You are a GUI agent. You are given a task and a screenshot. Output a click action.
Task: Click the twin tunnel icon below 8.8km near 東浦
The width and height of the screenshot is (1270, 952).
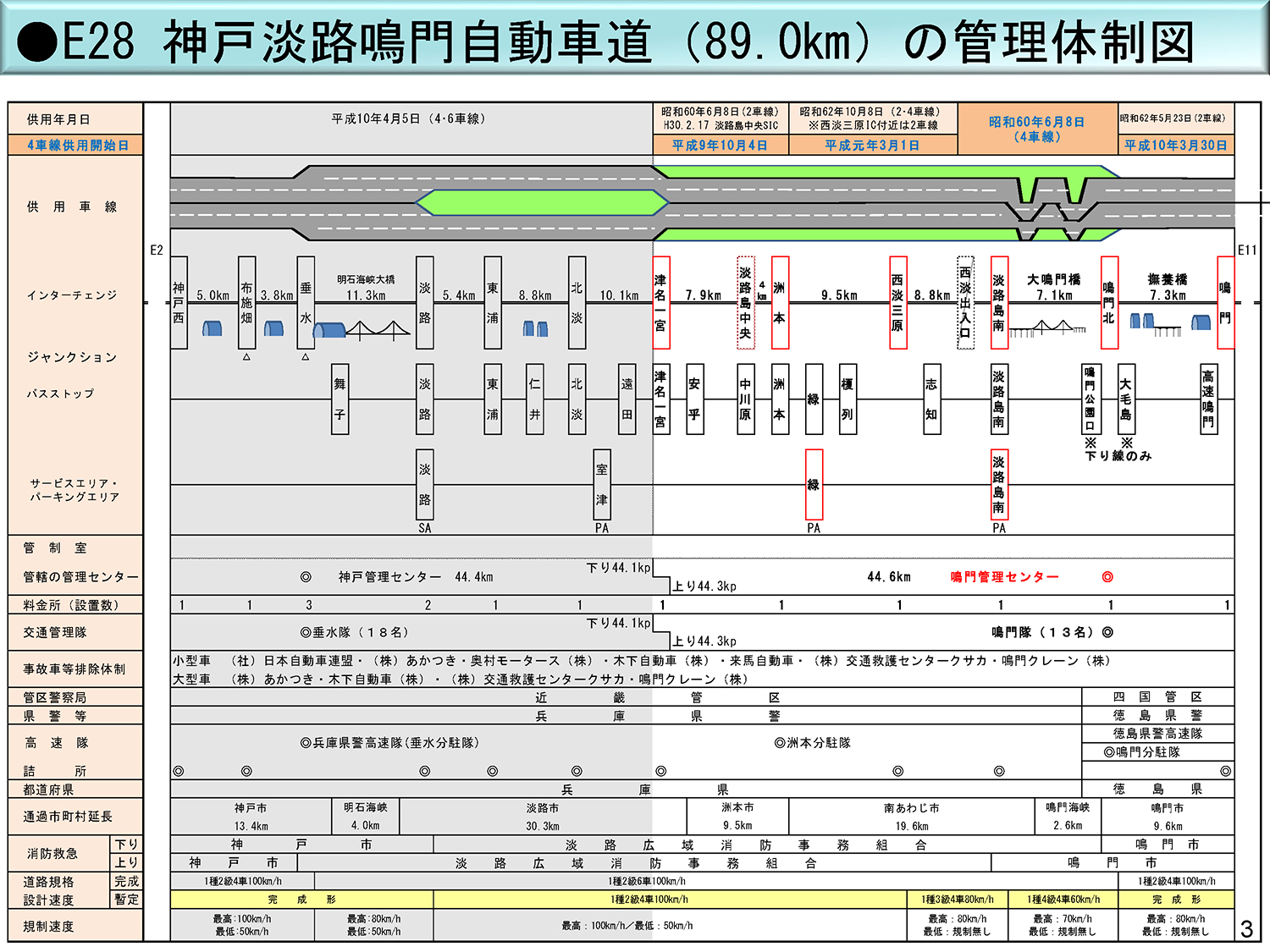535,328
